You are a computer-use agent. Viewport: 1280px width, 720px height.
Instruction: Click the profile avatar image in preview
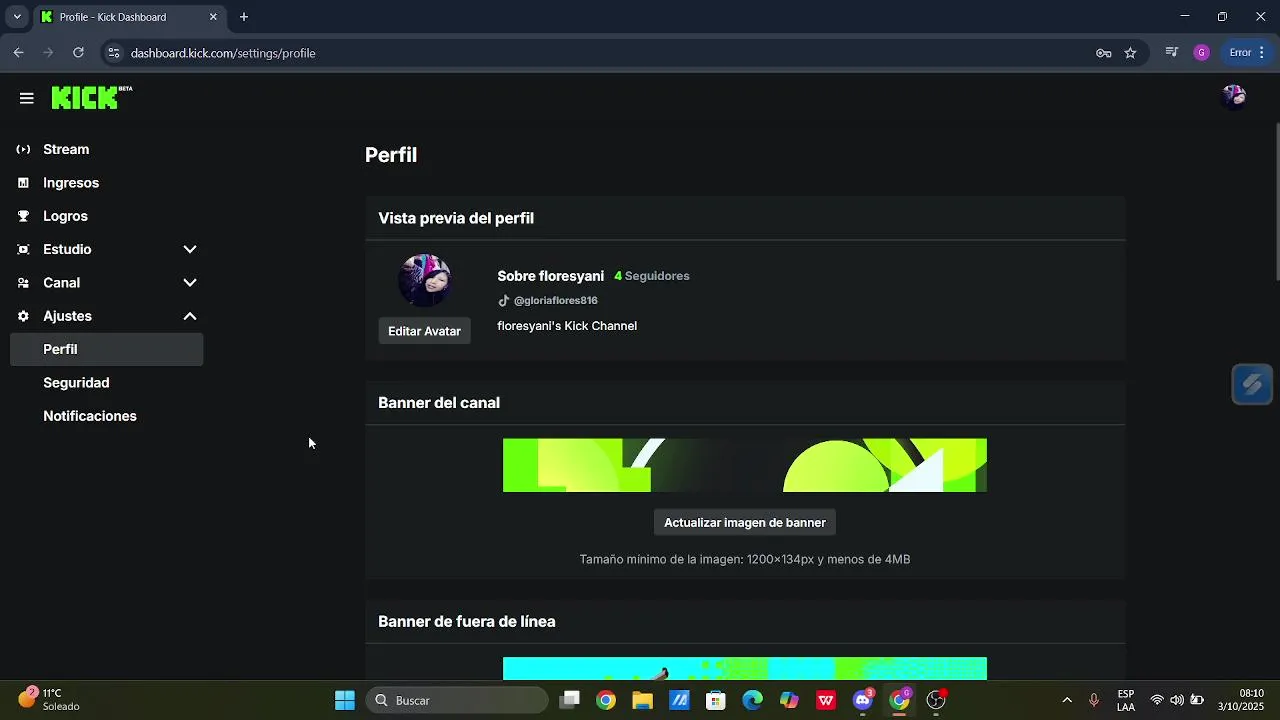tap(424, 280)
